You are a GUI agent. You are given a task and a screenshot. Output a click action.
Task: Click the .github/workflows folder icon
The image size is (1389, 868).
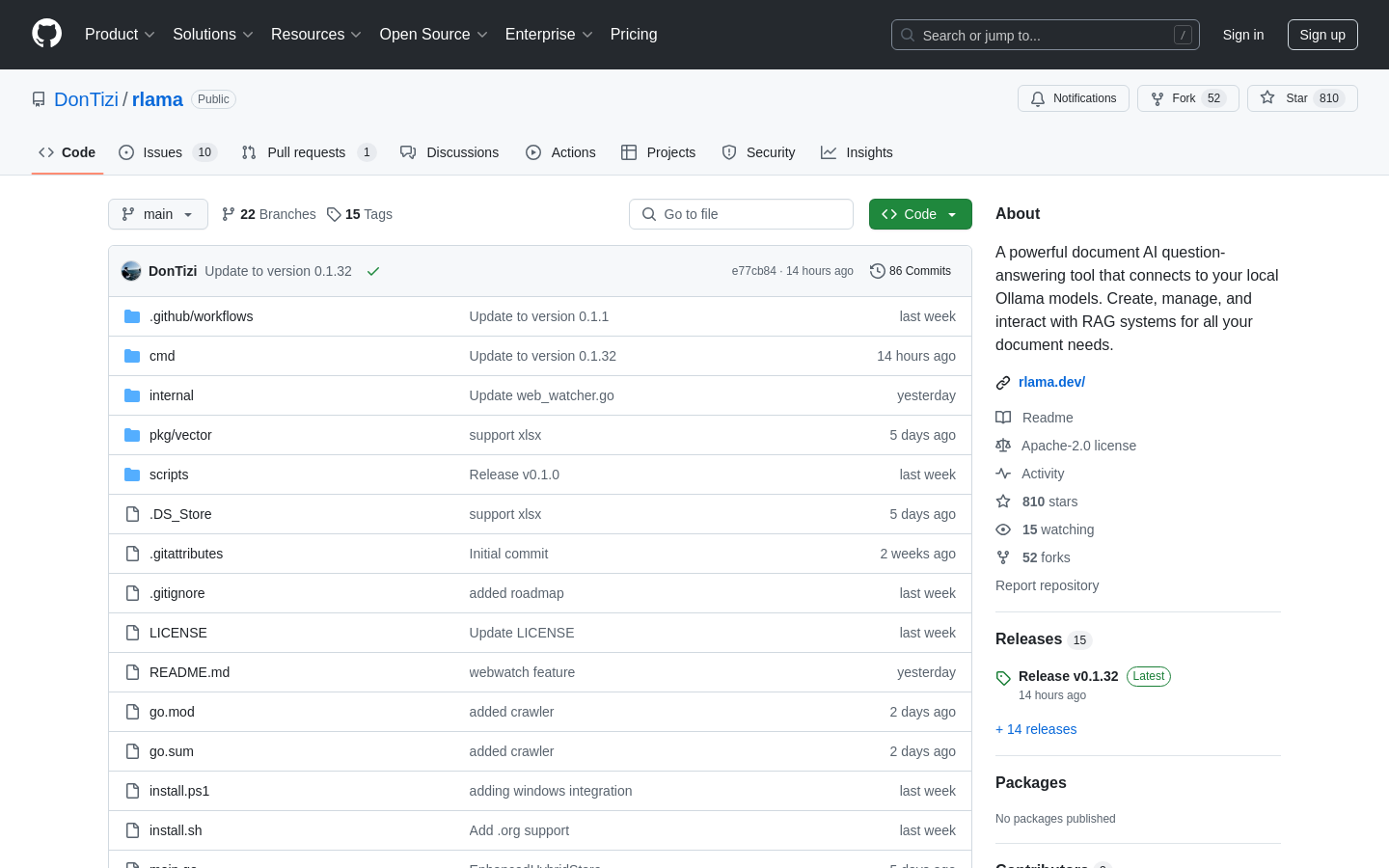[x=132, y=316]
